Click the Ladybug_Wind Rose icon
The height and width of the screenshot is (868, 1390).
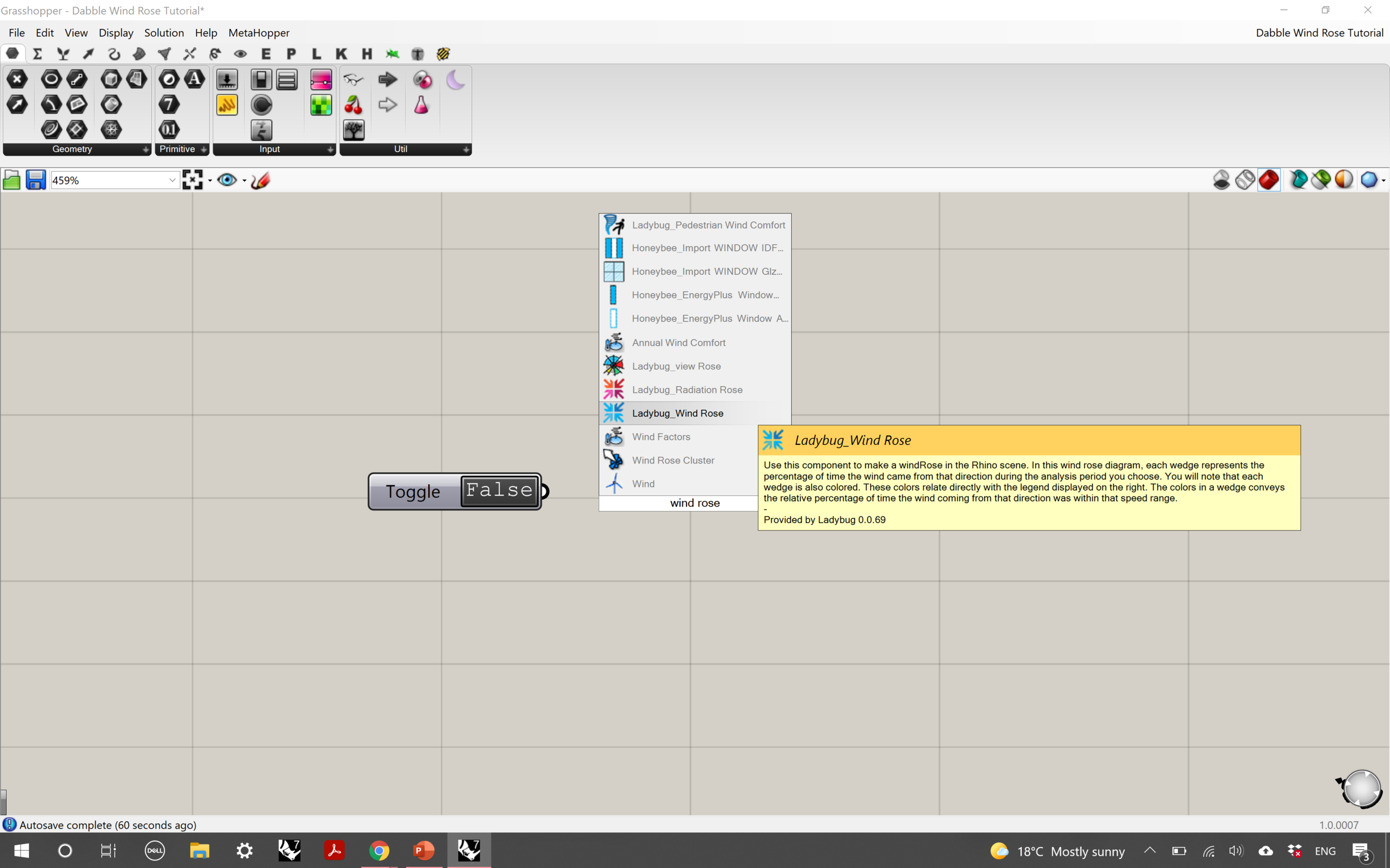click(x=613, y=412)
